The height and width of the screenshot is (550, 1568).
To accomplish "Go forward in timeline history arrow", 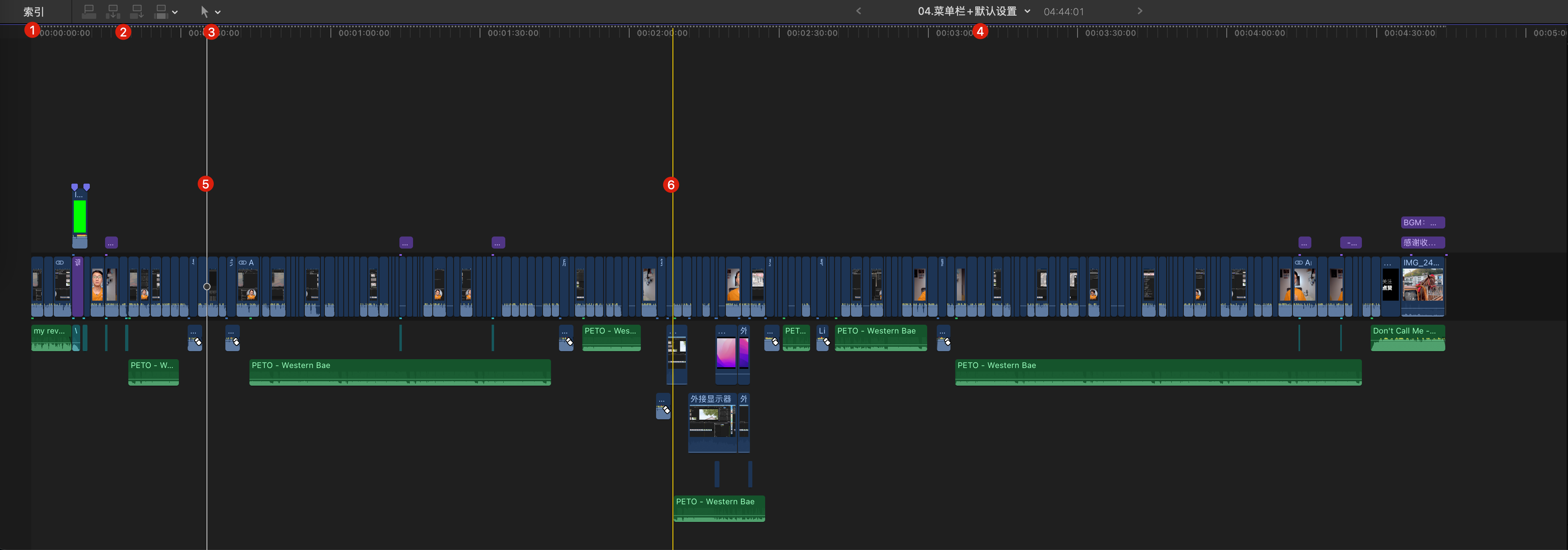I will (1139, 11).
